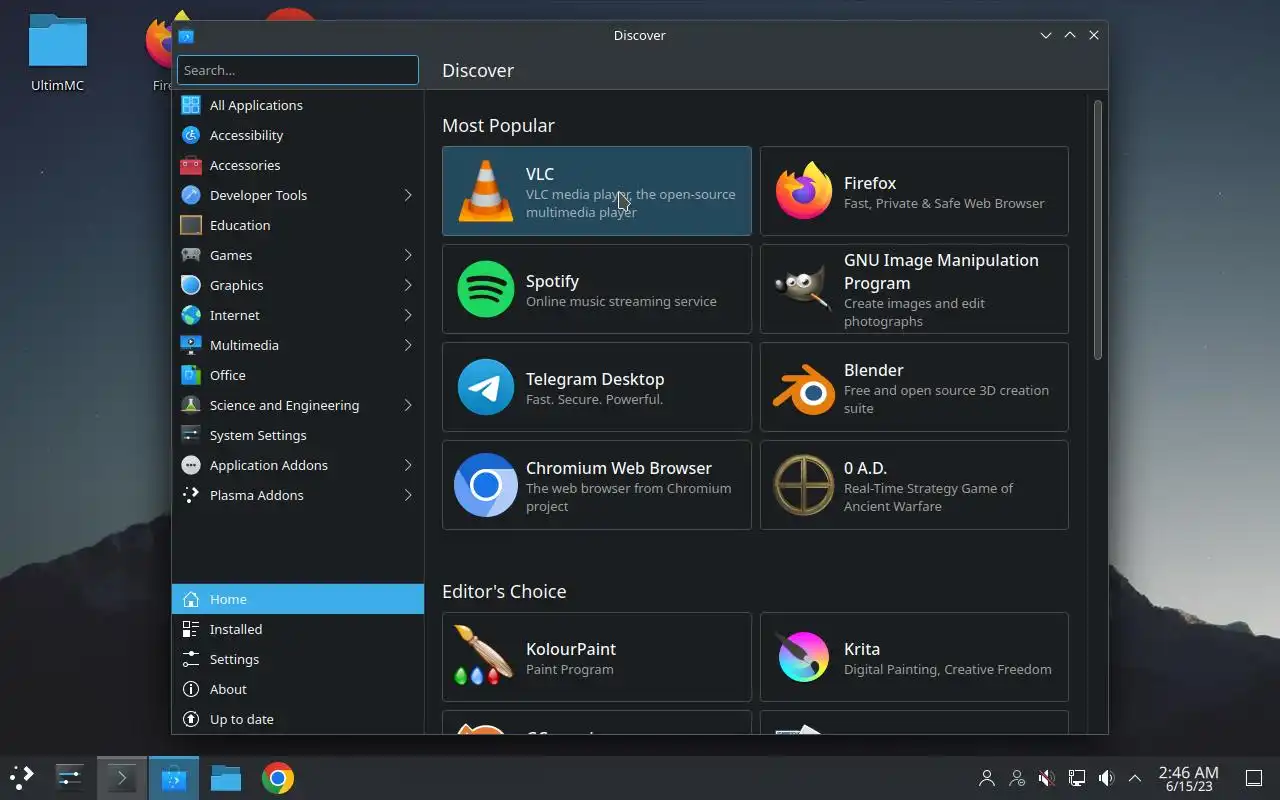
Task: Open the Firefox app card
Action: point(914,191)
